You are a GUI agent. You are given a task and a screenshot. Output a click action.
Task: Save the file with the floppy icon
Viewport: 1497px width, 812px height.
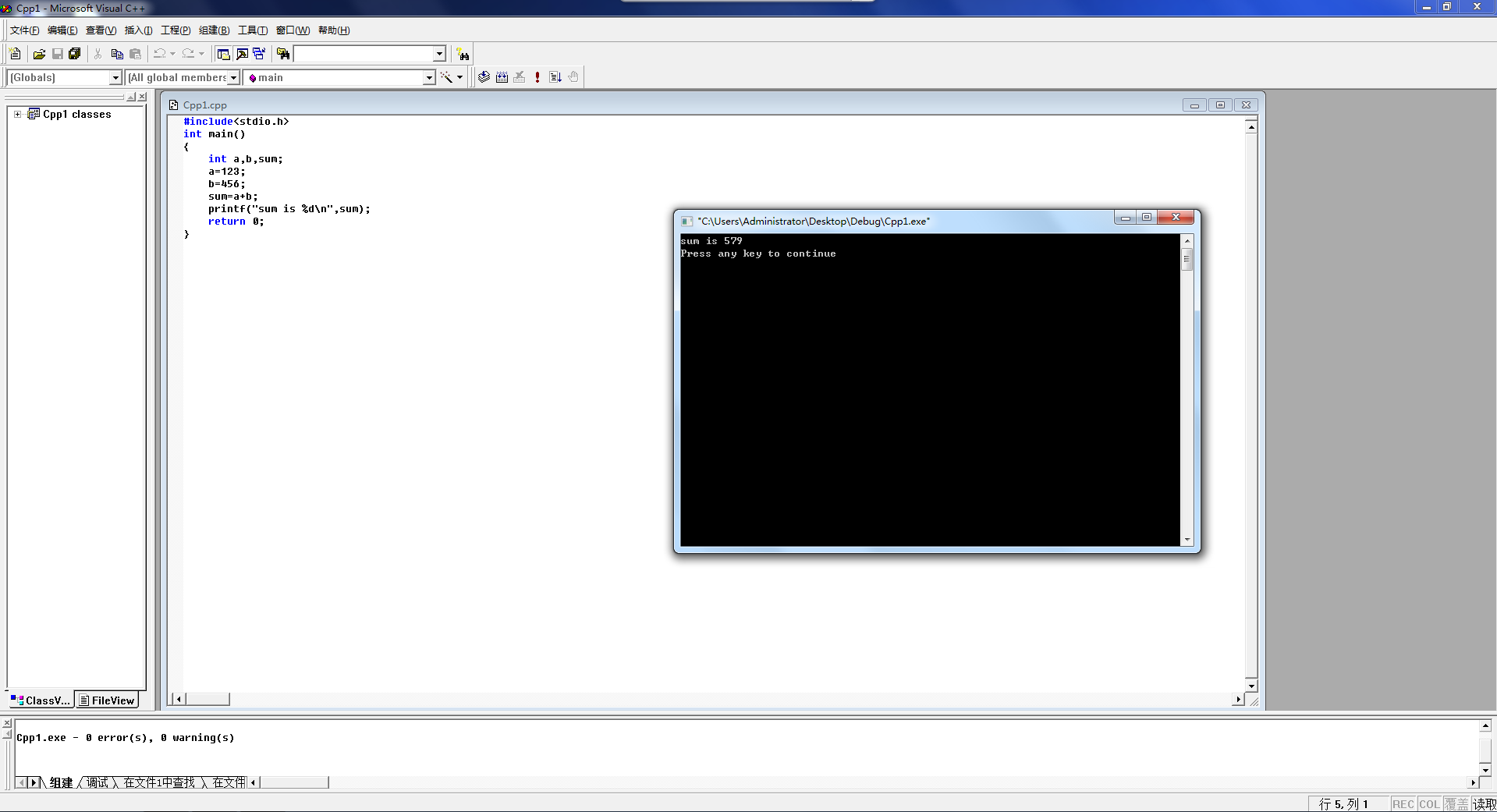[x=57, y=54]
